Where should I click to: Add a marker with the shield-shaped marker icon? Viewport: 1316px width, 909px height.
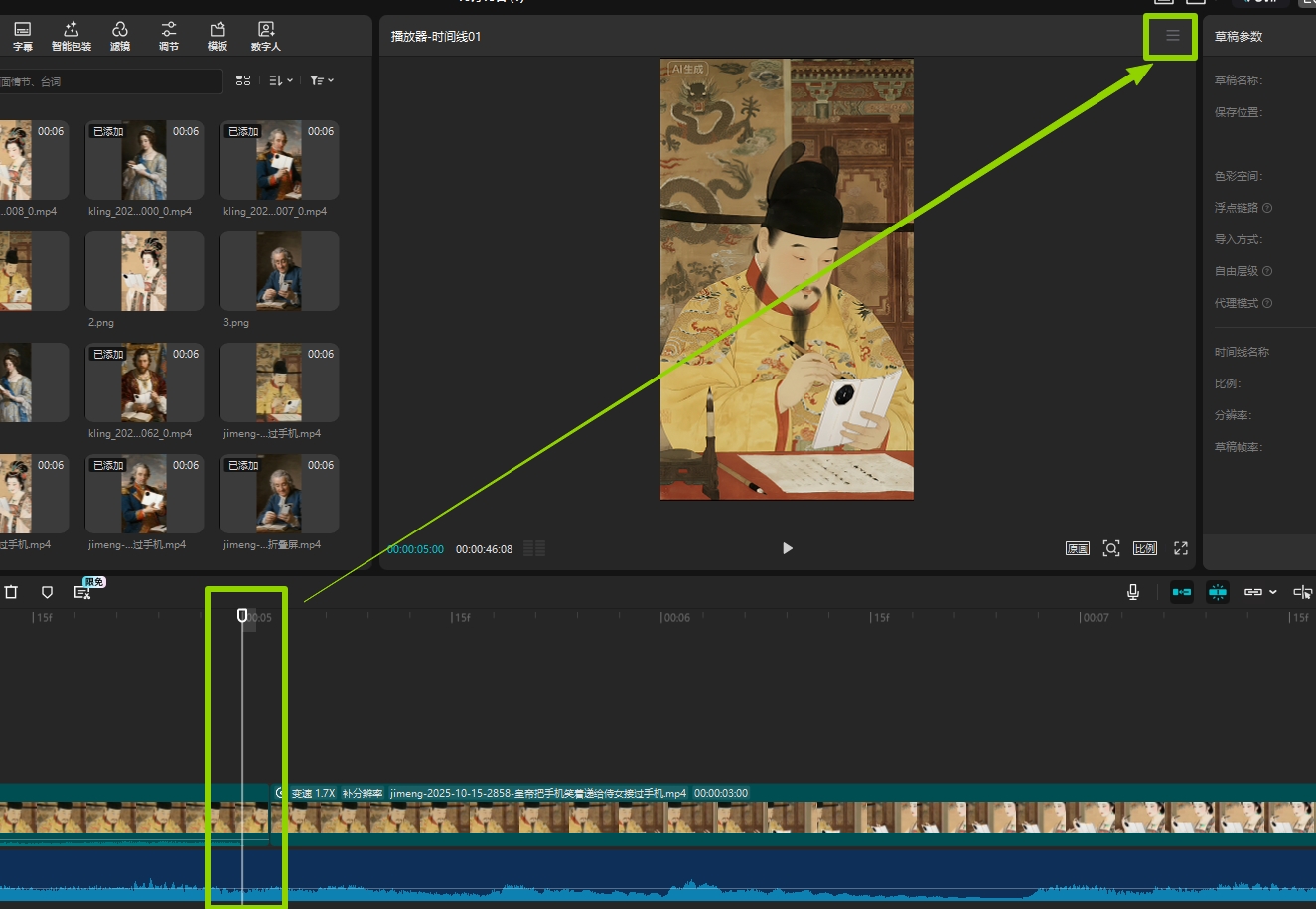pos(47,592)
